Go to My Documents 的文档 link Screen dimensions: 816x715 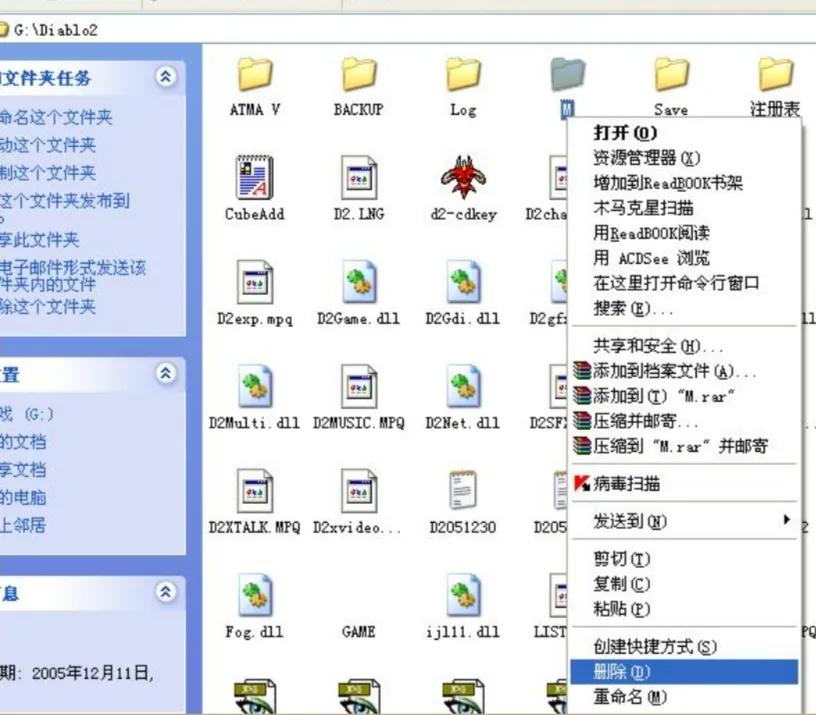coord(23,442)
